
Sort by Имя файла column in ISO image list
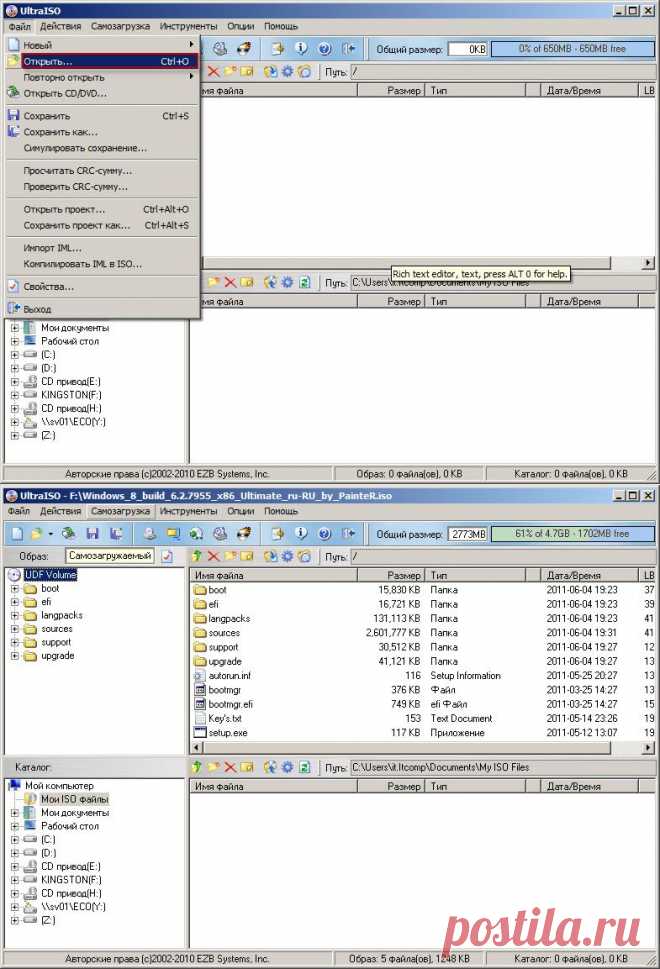point(274,575)
